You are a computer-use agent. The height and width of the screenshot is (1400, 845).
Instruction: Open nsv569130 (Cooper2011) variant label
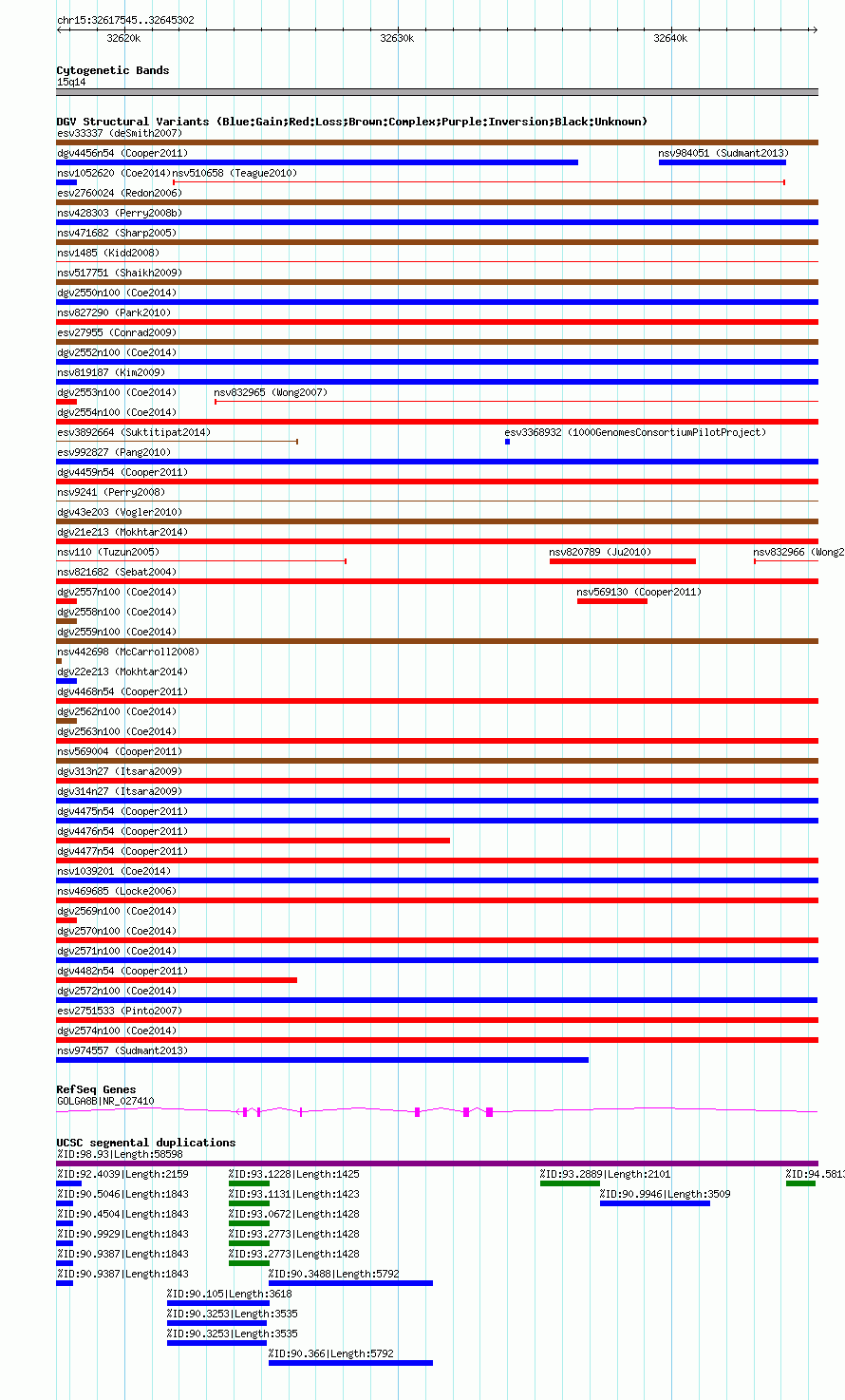click(x=640, y=592)
